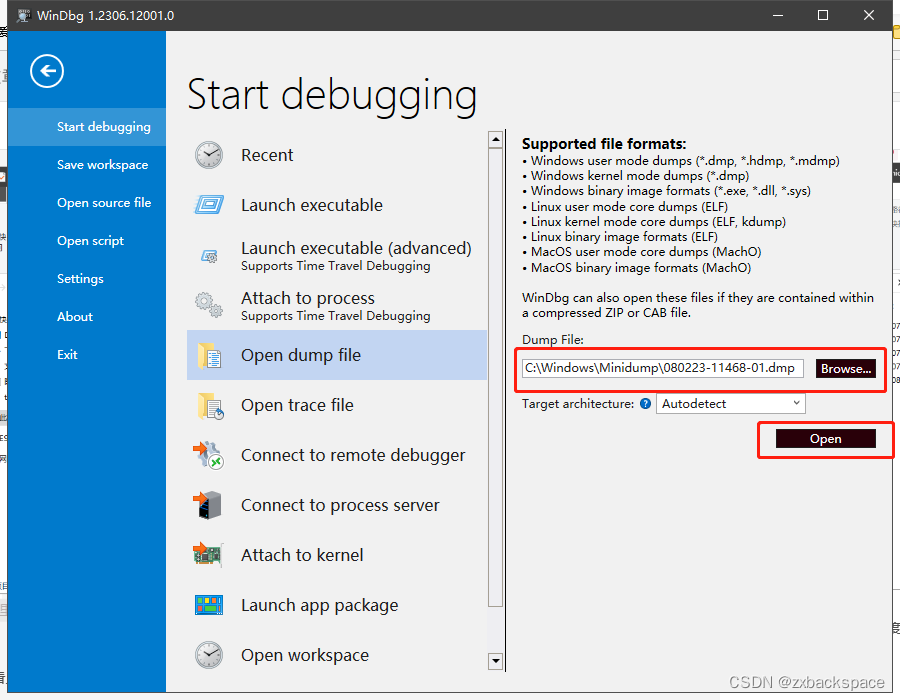
Task: Click the back arrow circle icon
Action: (x=47, y=71)
